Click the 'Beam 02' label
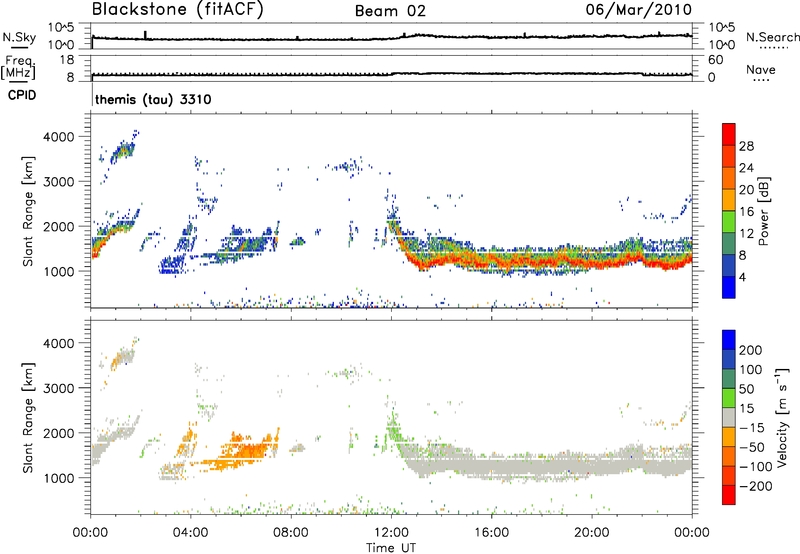Image resolution: width=800 pixels, height=554 pixels. pos(390,11)
